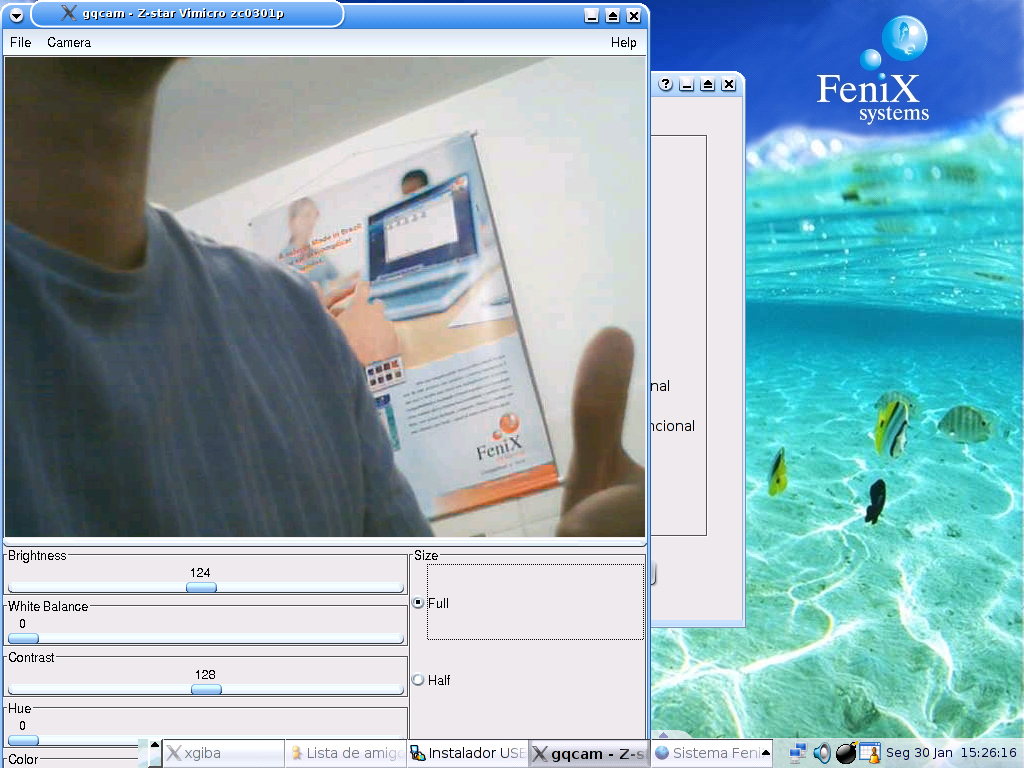The height and width of the screenshot is (768, 1024).
Task: Switch to Instalador USB taskbar window
Action: point(468,753)
